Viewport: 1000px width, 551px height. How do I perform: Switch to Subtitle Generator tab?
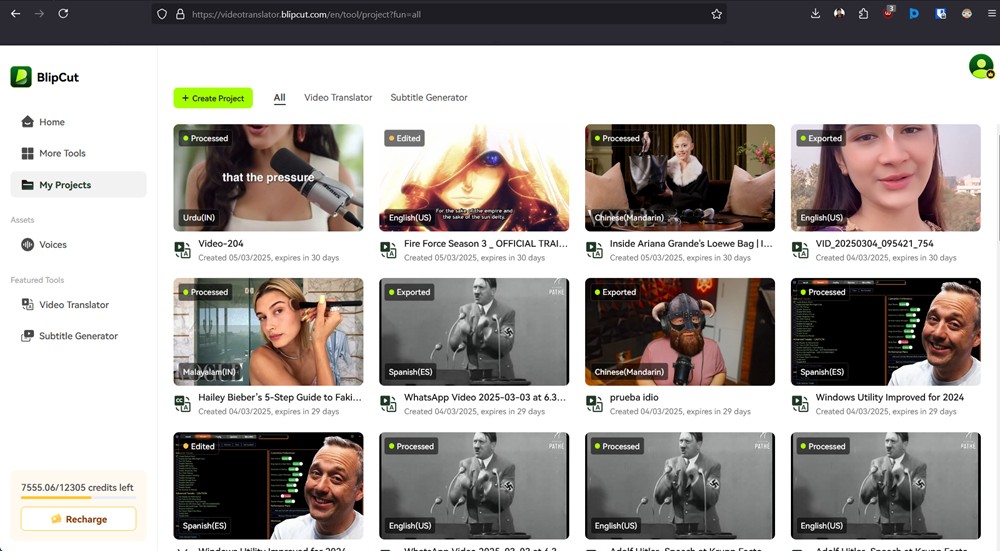(429, 98)
